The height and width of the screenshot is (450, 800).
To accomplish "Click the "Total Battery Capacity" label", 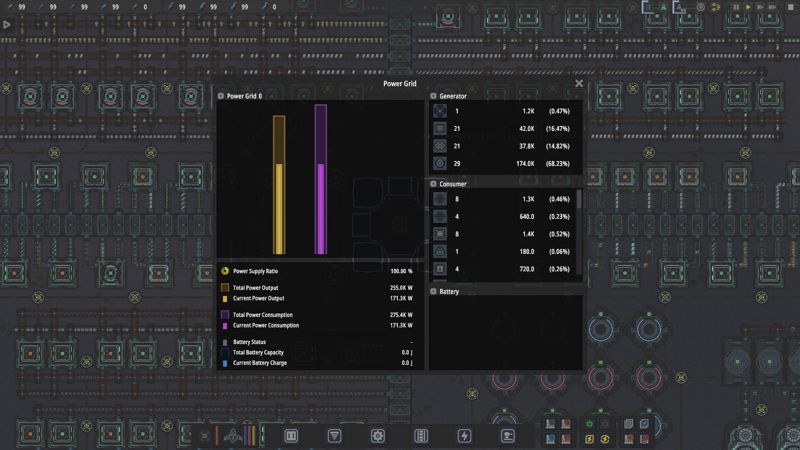I will 258,353.
